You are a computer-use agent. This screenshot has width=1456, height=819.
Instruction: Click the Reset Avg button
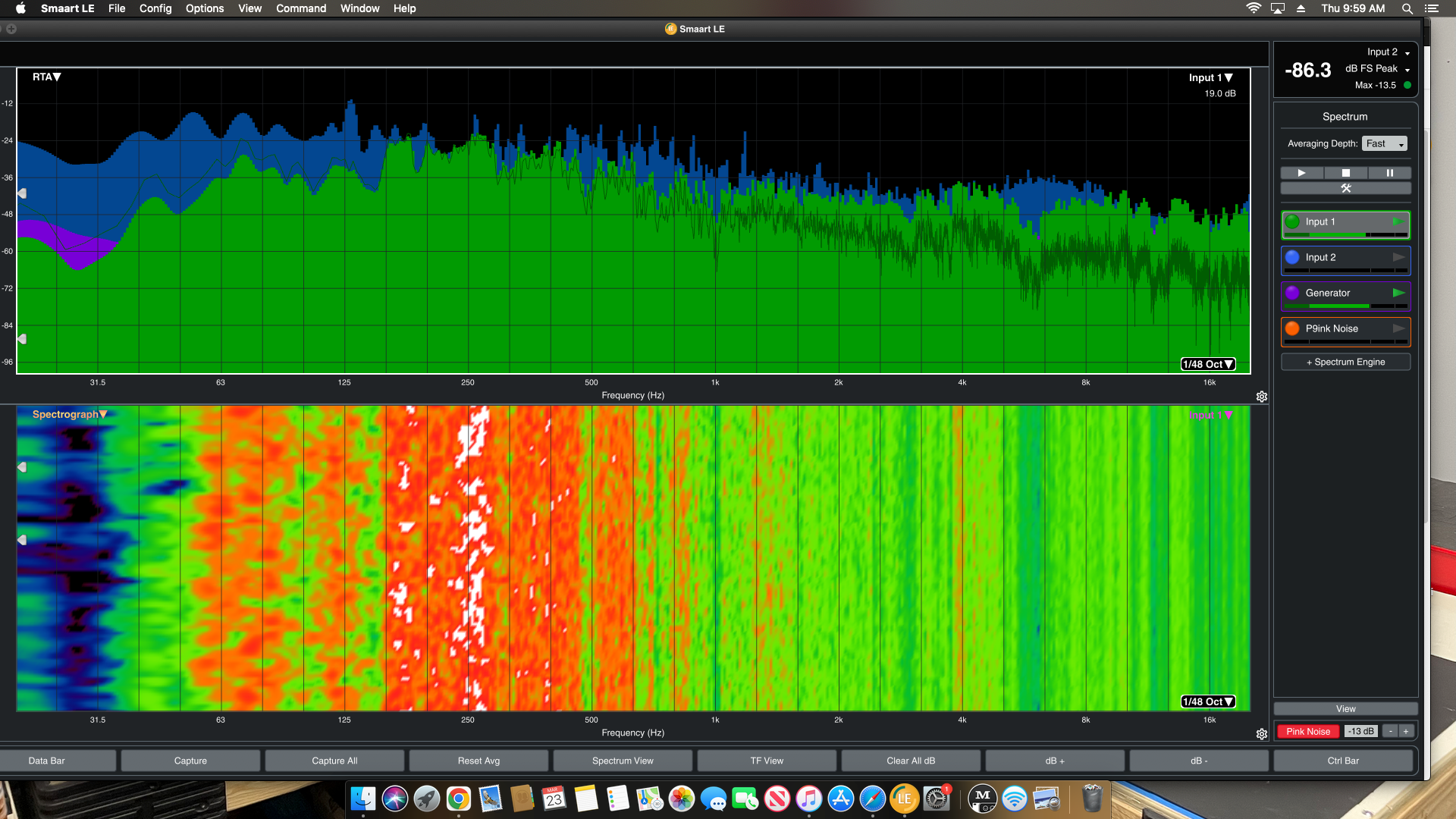tap(479, 761)
